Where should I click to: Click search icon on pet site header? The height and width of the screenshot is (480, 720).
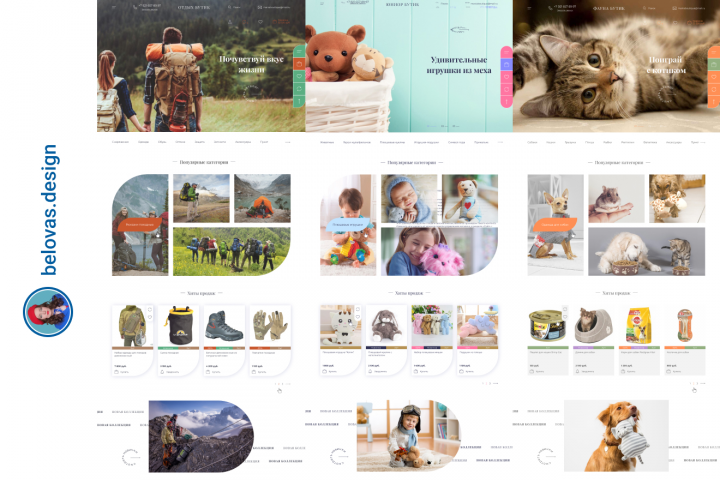645,8
